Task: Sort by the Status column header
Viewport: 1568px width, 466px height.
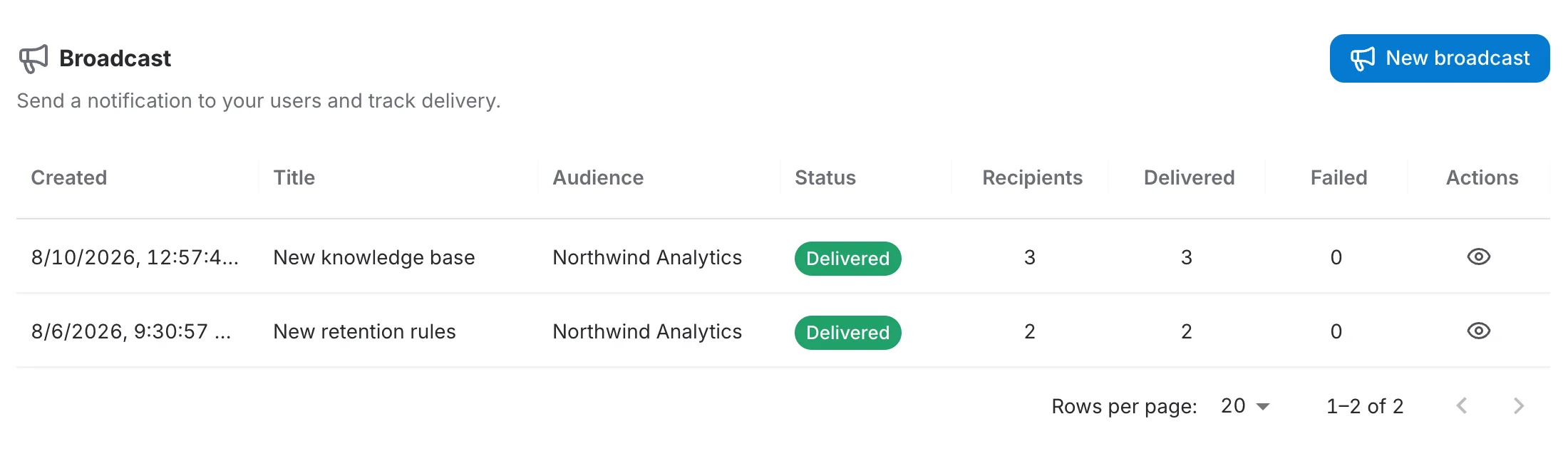Action: coord(825,177)
